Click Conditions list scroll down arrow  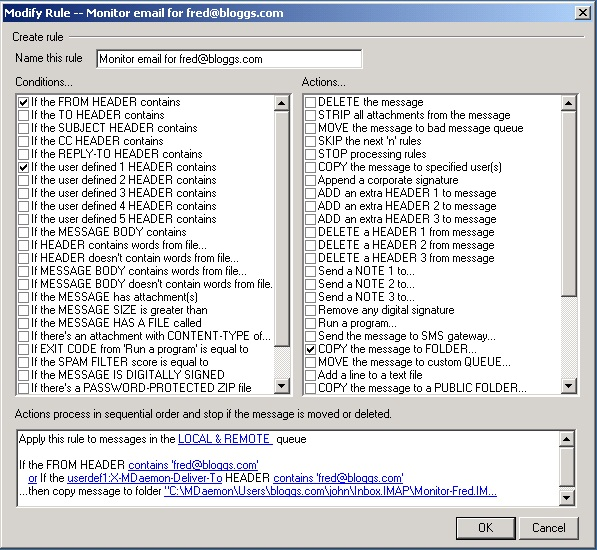[282, 386]
